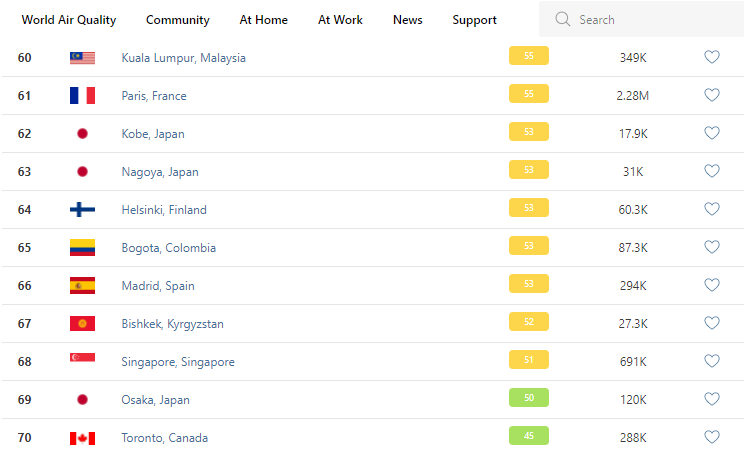
Task: Click the France flag icon
Action: point(82,96)
